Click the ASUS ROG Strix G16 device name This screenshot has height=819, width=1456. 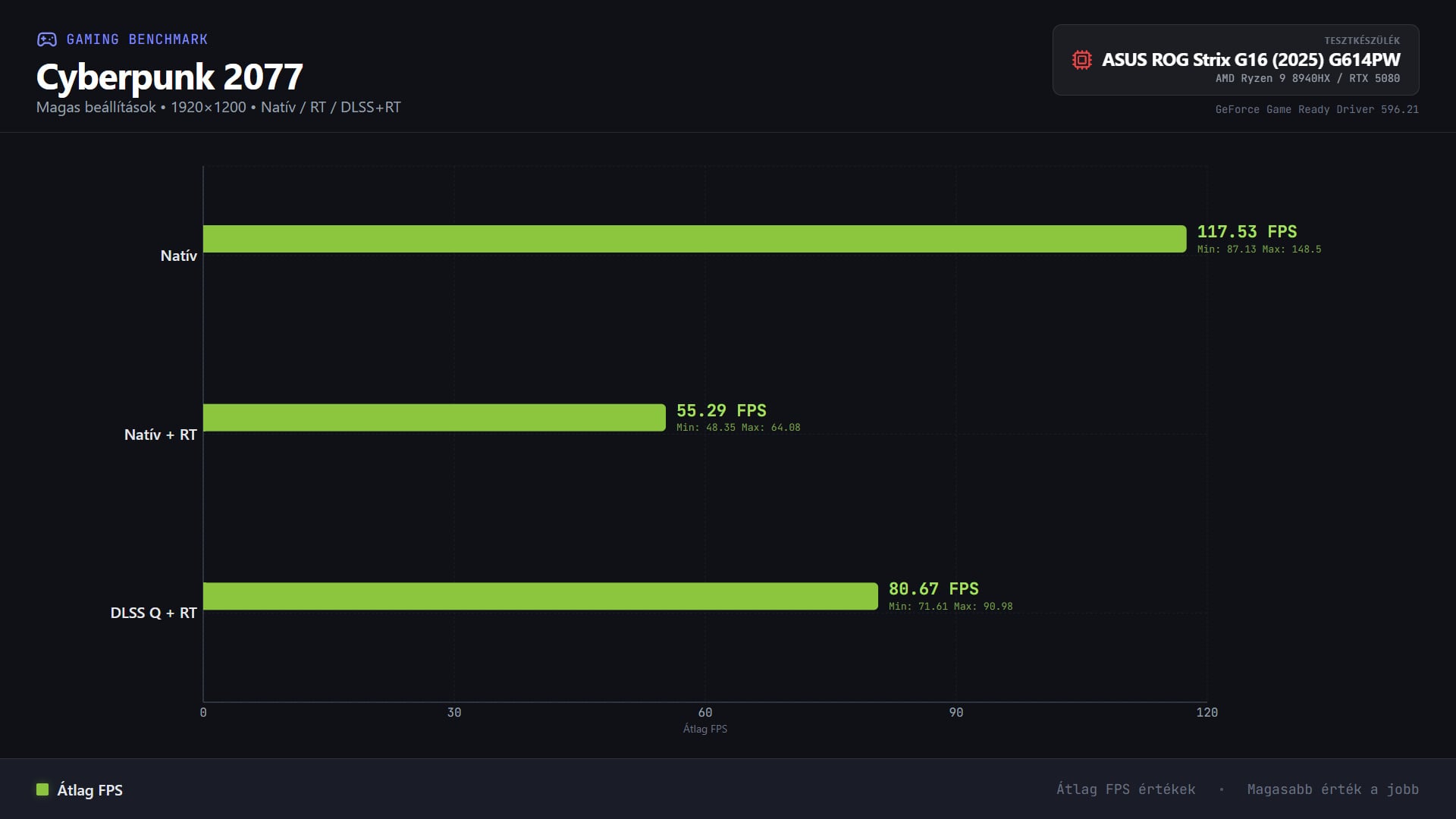[1250, 60]
